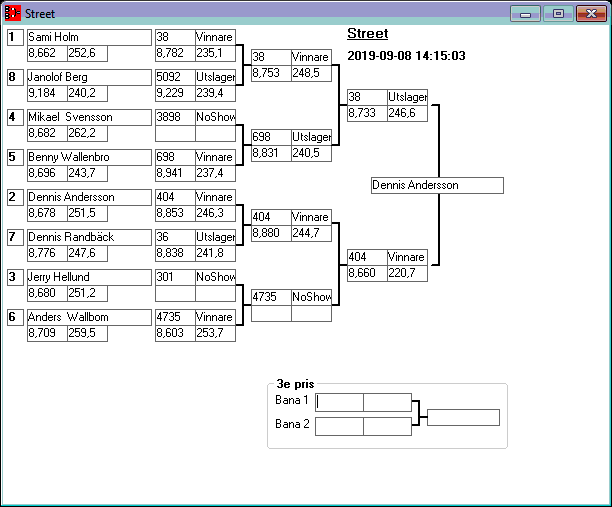The image size is (612, 507).
Task: Click the 8,660 time in final round
Action: pos(366,272)
